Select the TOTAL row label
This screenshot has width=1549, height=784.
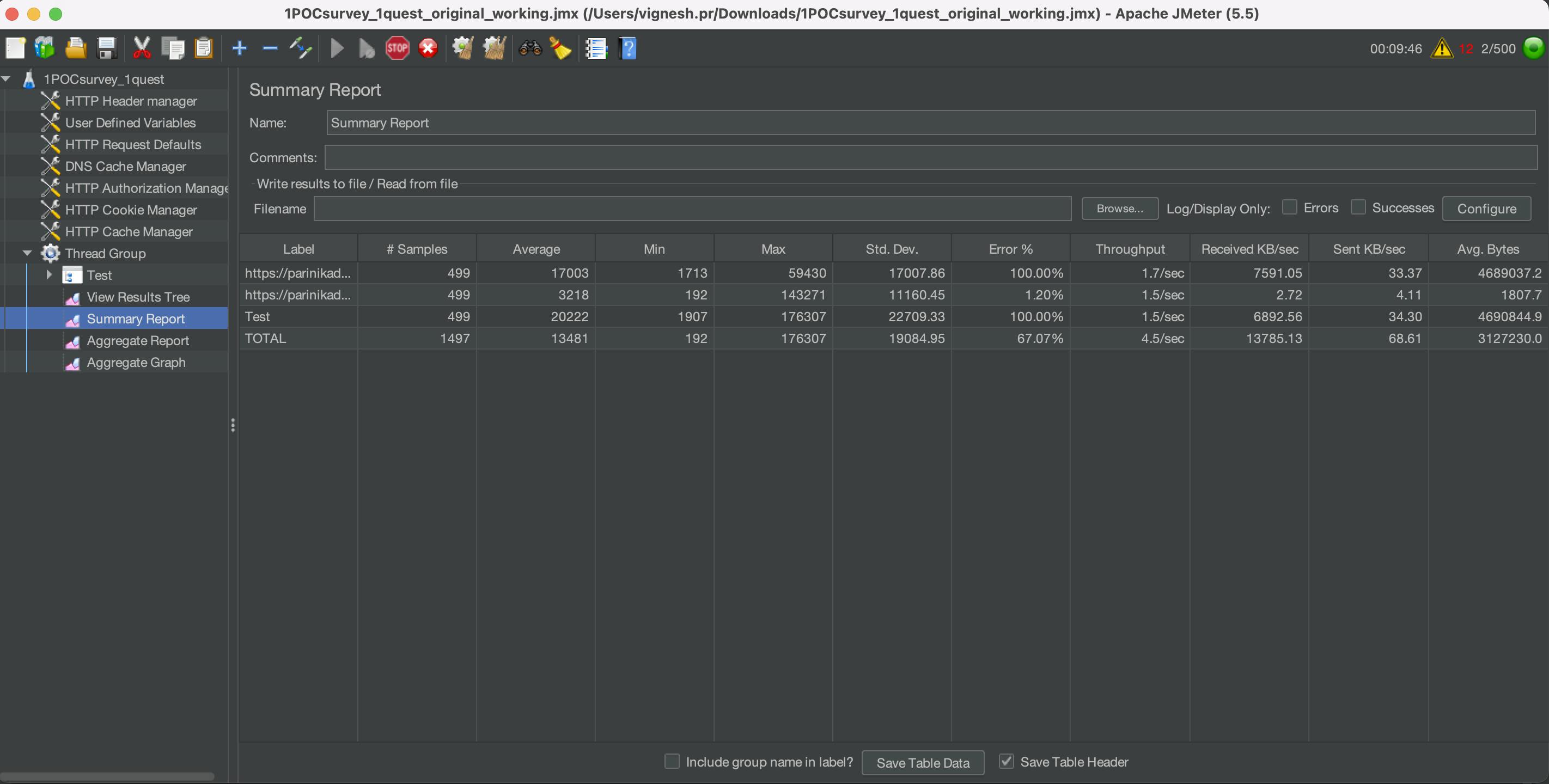coord(265,339)
